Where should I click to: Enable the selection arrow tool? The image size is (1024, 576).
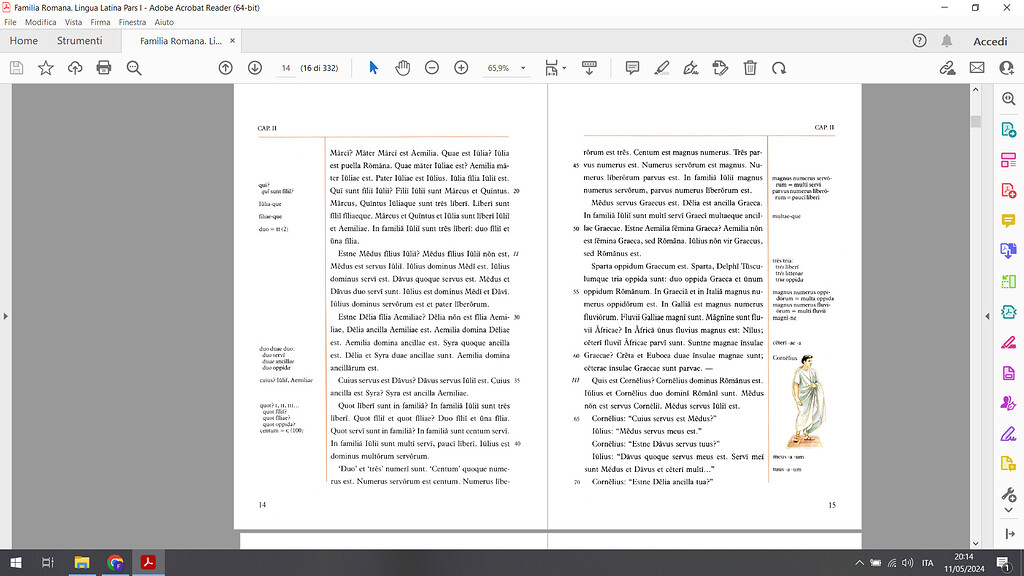point(373,67)
